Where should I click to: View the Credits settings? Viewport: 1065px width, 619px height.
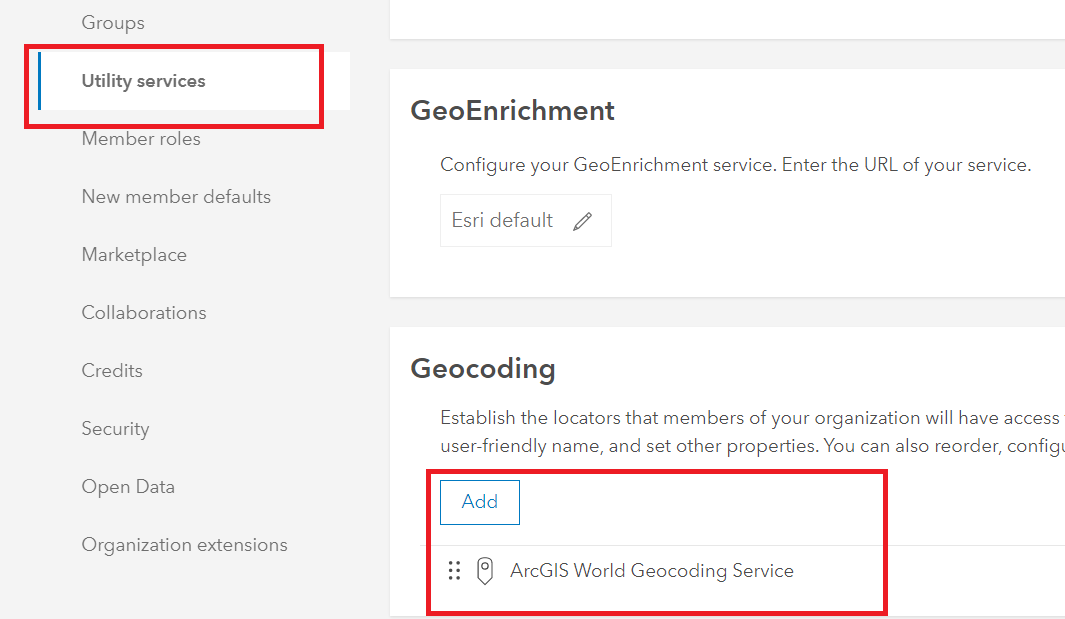point(112,371)
